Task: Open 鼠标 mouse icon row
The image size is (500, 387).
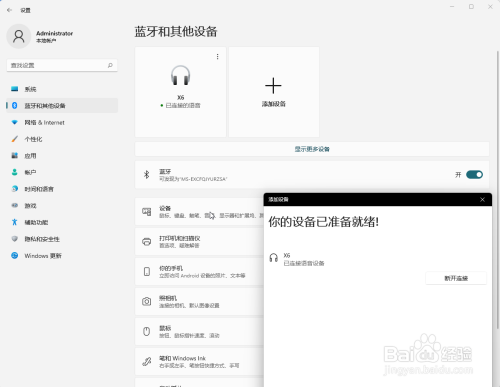Action: point(199,332)
